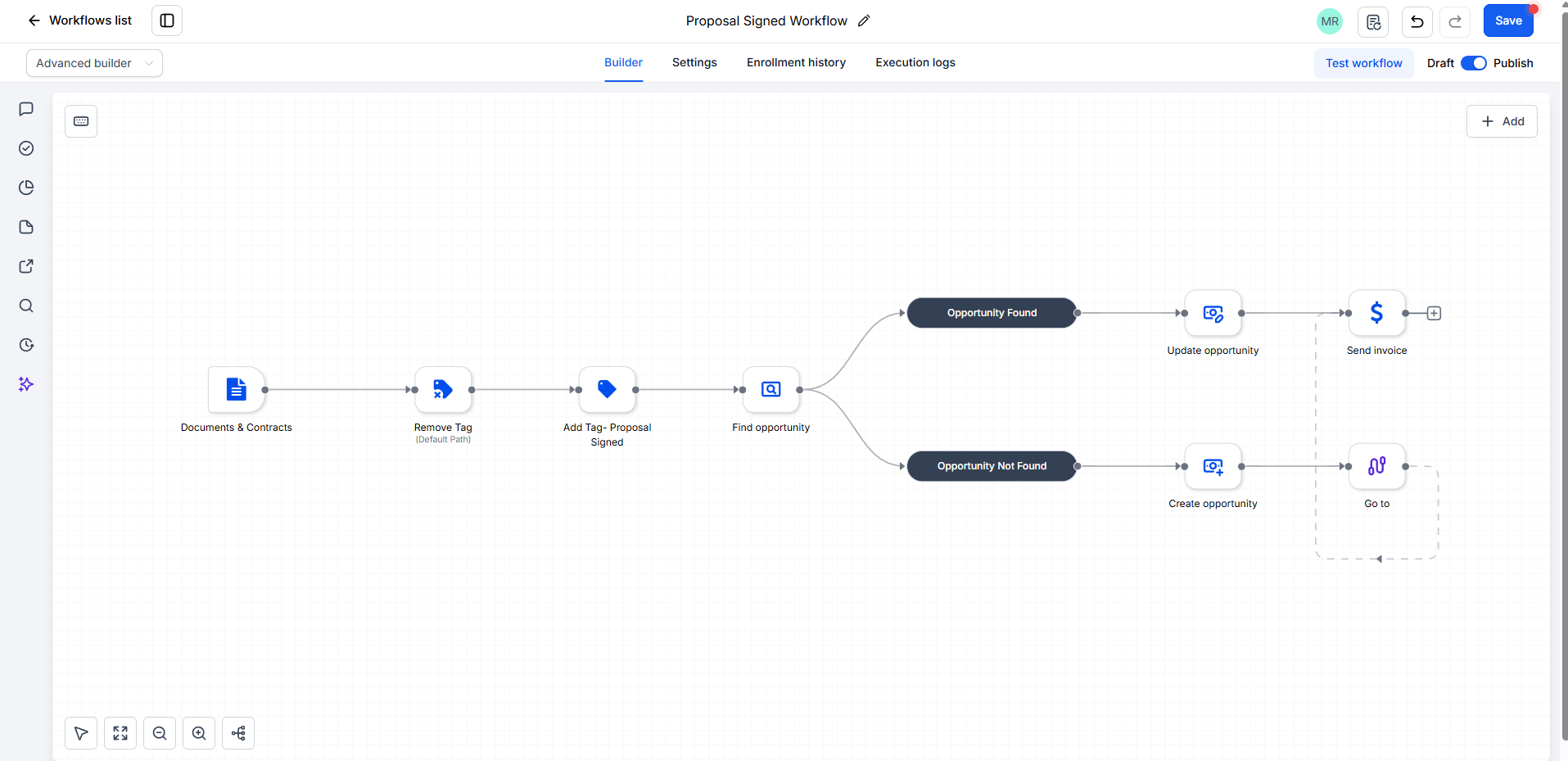Open the Enrollment history tab

[x=796, y=62]
